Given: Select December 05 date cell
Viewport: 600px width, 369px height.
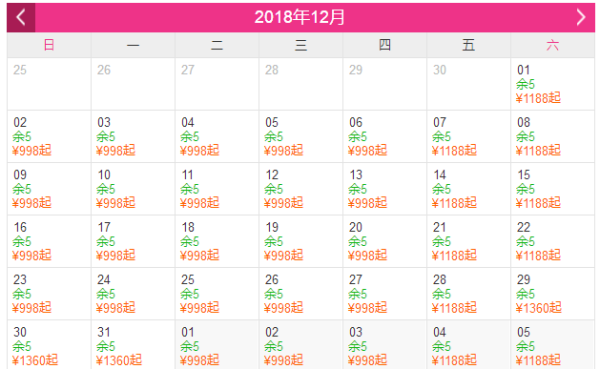Looking at the screenshot, I should point(301,137).
